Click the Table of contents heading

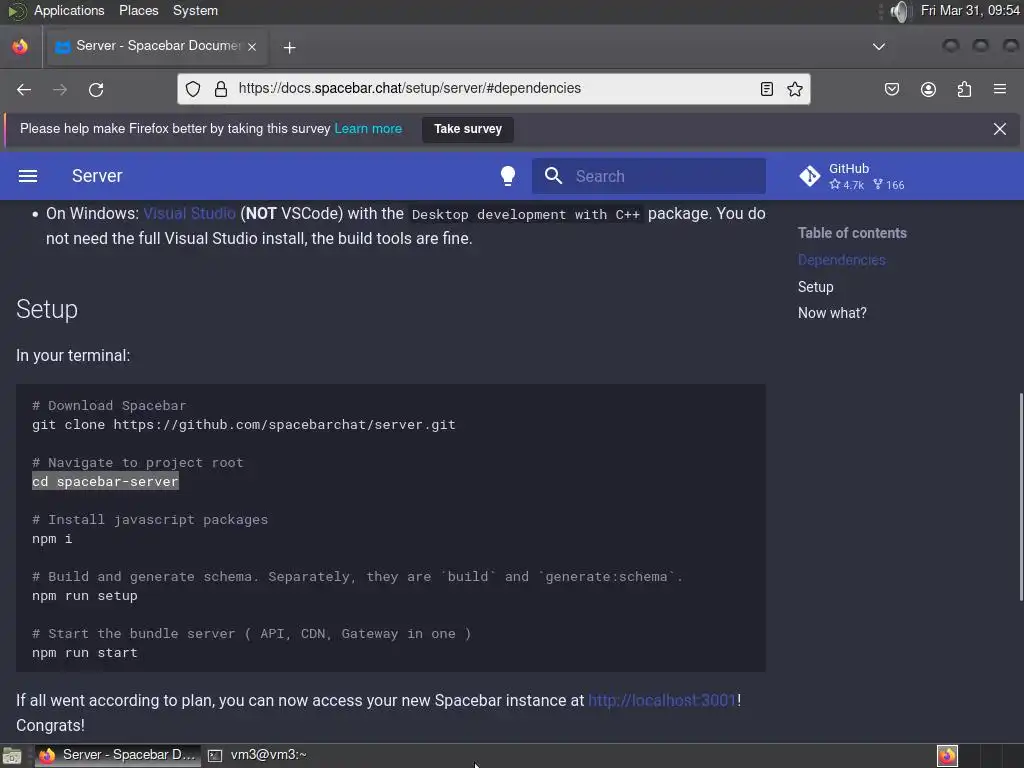click(x=852, y=233)
